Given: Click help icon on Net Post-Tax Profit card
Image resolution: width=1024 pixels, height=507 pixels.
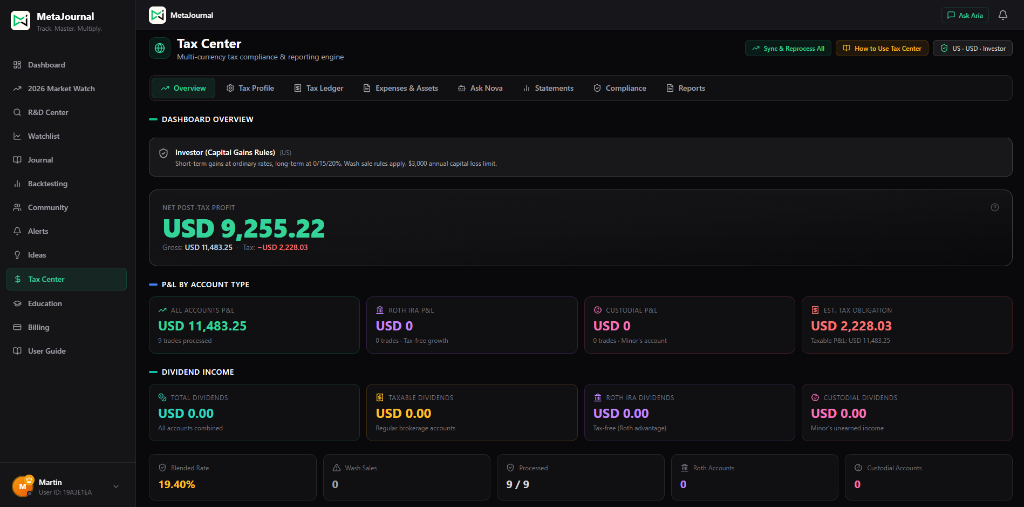Looking at the screenshot, I should [x=995, y=208].
